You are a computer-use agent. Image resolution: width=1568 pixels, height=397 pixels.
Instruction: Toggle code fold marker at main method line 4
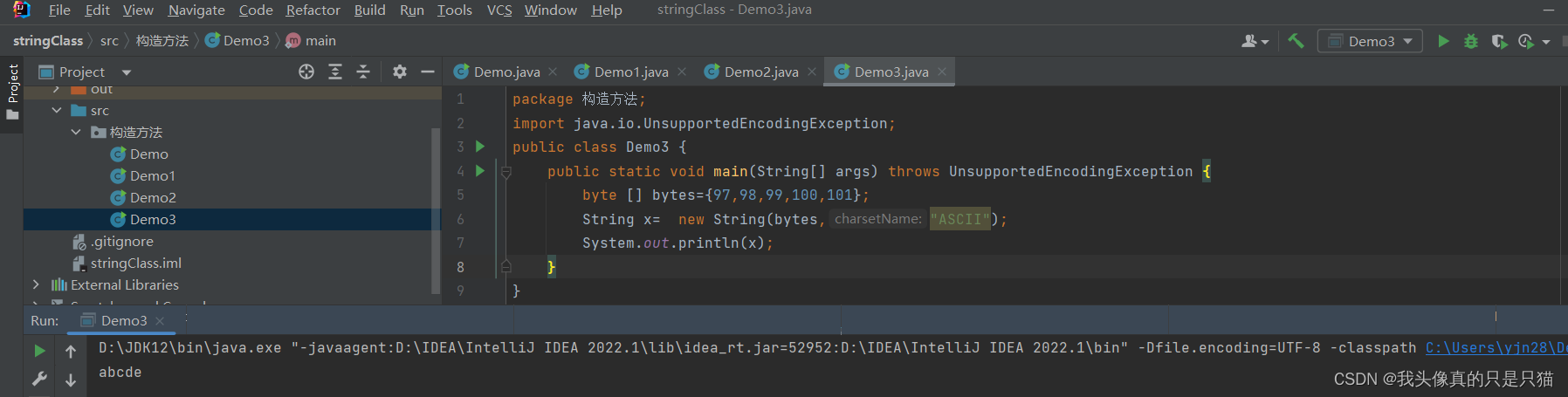pyautogui.click(x=505, y=172)
